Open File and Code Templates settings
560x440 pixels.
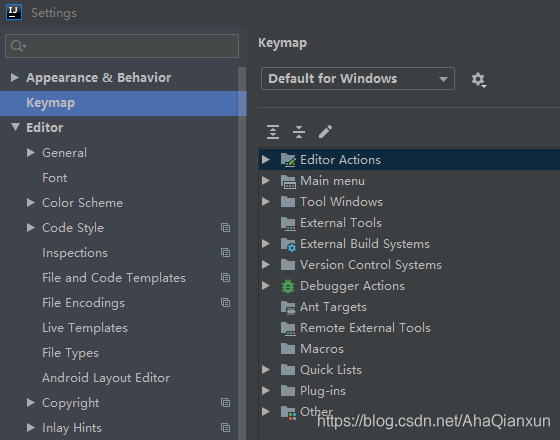coord(114,278)
